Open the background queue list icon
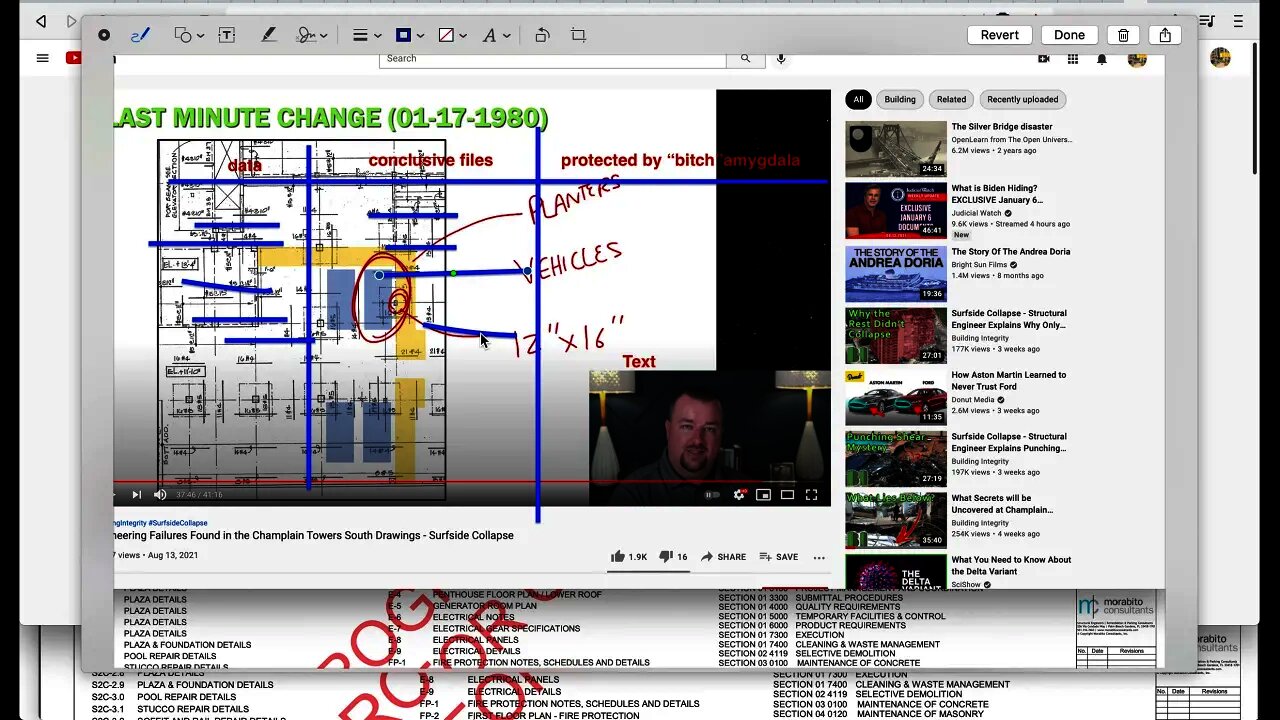The image size is (1280, 720). [x=1209, y=21]
